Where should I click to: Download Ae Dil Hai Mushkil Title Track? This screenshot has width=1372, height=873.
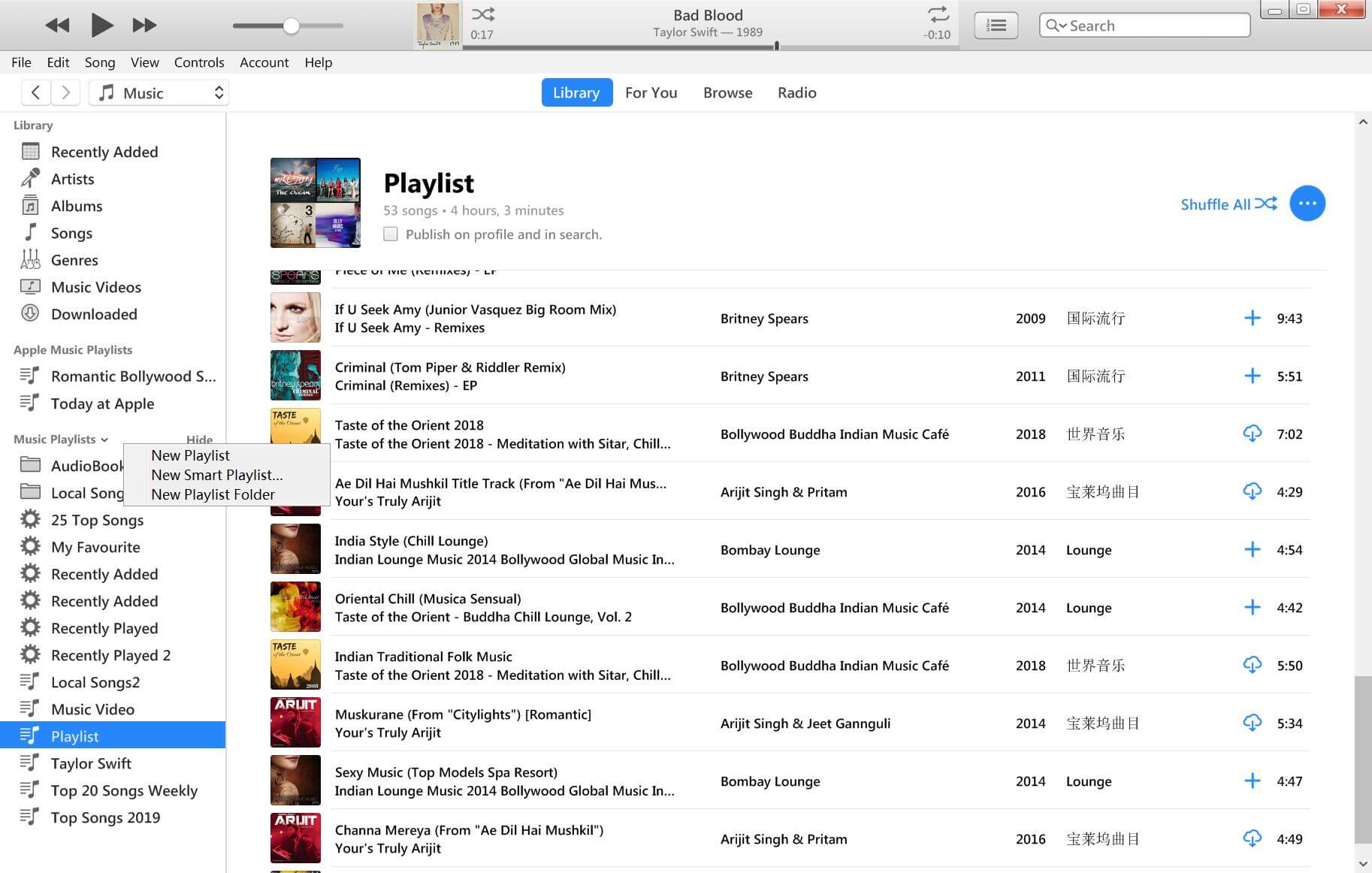click(1252, 491)
